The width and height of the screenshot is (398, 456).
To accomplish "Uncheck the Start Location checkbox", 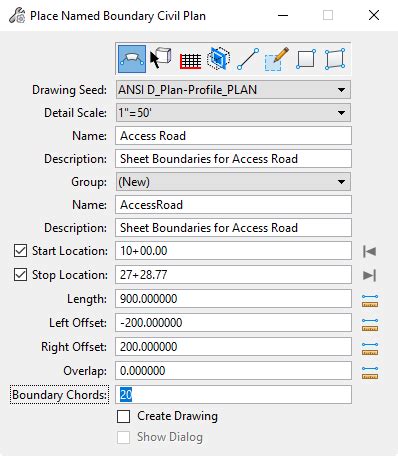I will point(20,251).
